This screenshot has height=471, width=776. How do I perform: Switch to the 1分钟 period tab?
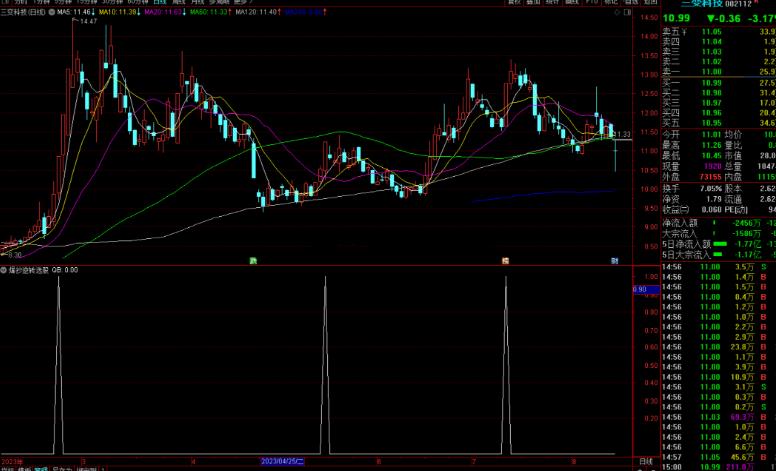(x=42, y=2)
